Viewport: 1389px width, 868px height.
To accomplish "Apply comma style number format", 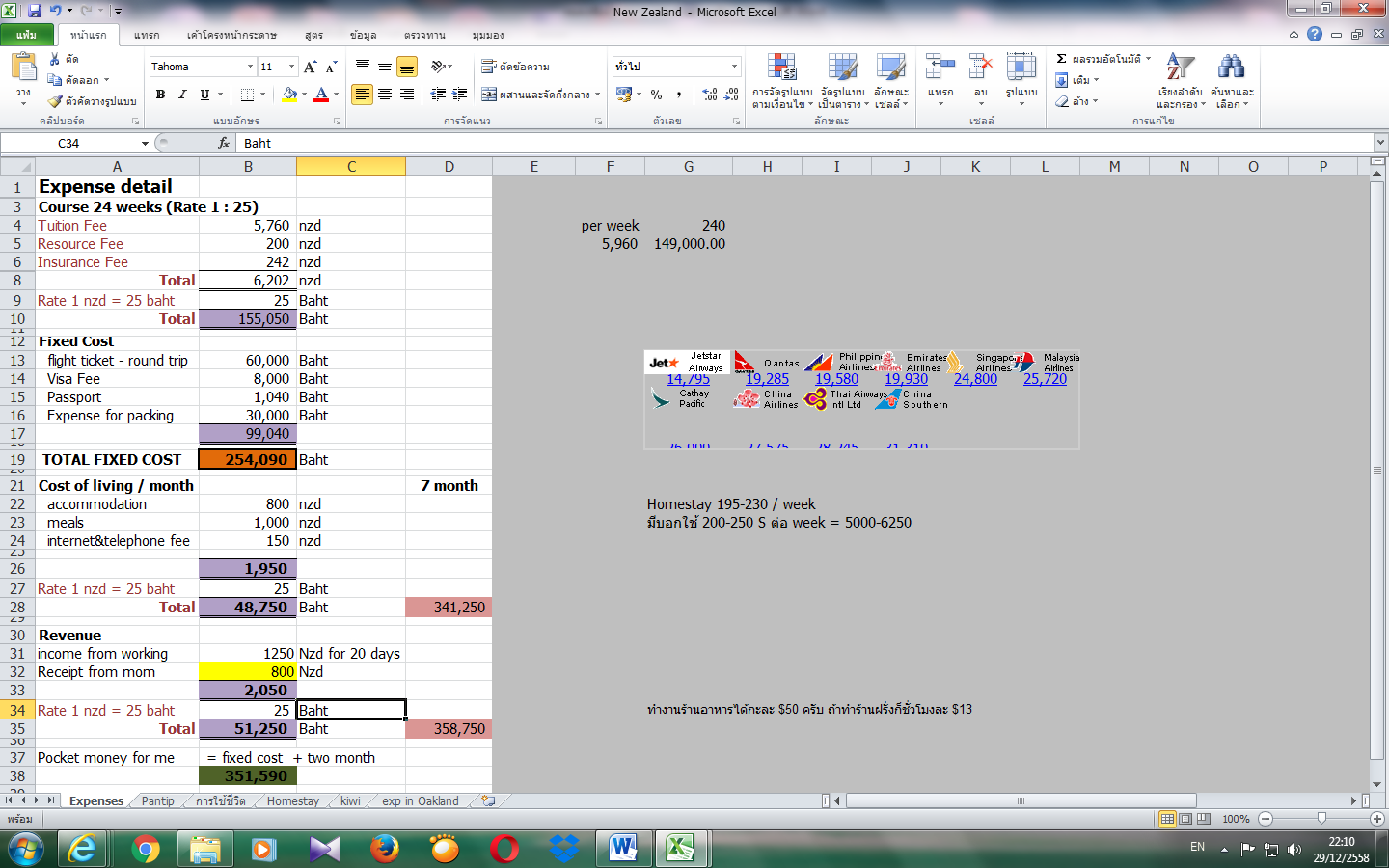I will coord(679,95).
